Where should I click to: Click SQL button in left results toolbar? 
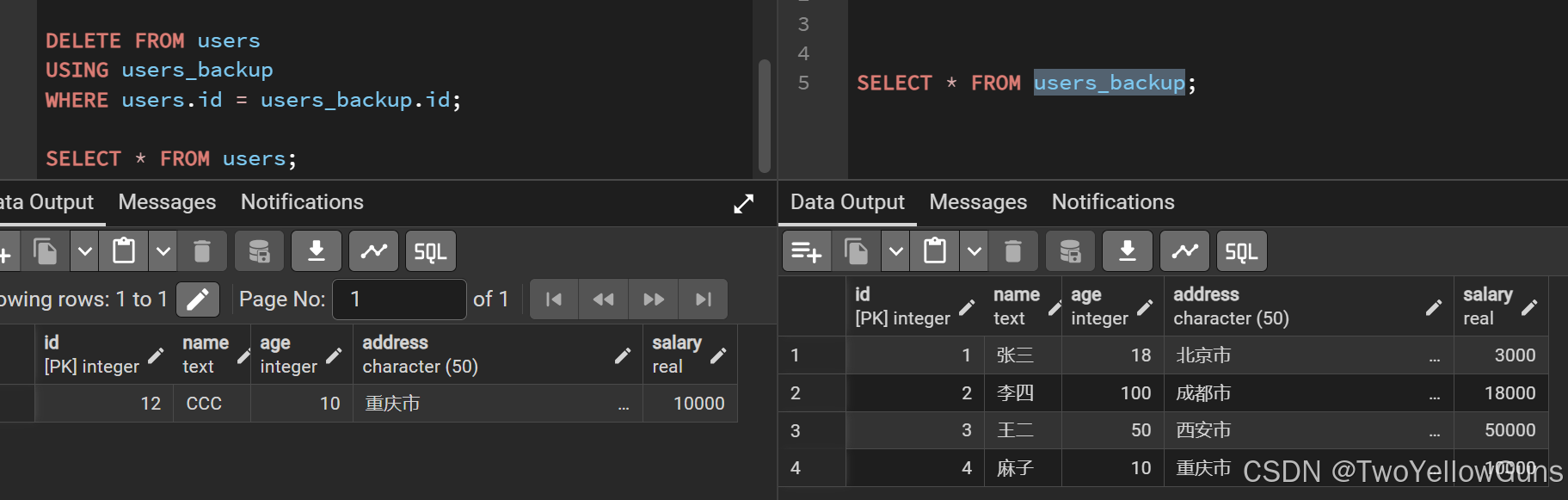430,251
